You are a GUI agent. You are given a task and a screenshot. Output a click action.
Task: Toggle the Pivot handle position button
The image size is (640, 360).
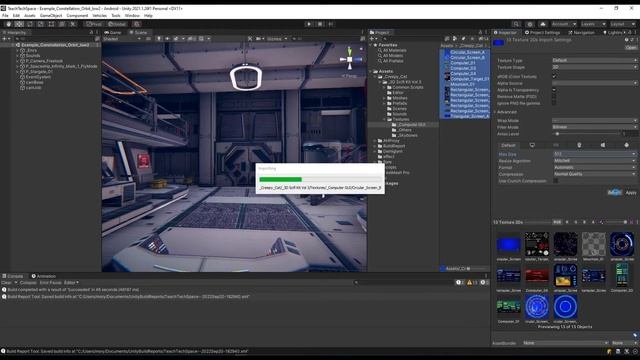(x=94, y=24)
